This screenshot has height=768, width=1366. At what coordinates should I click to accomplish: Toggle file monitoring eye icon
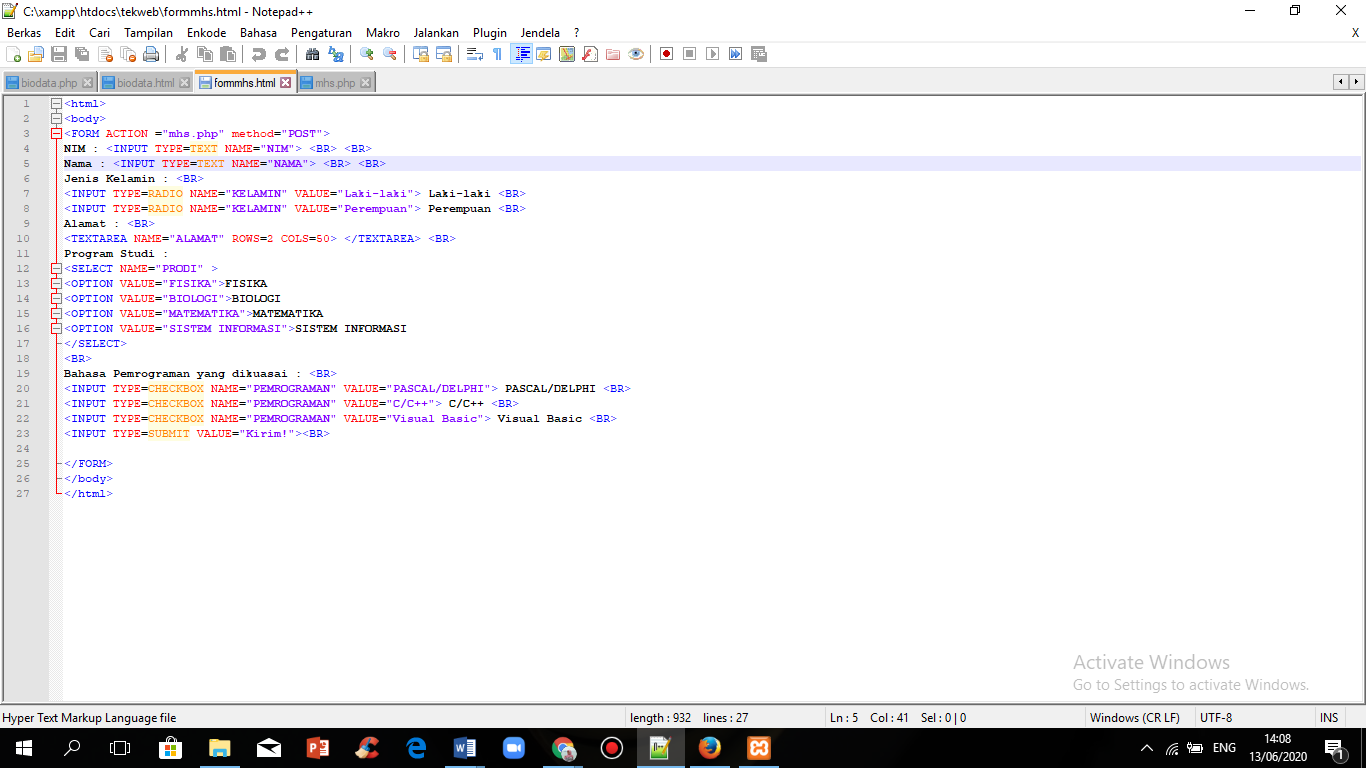coord(636,54)
